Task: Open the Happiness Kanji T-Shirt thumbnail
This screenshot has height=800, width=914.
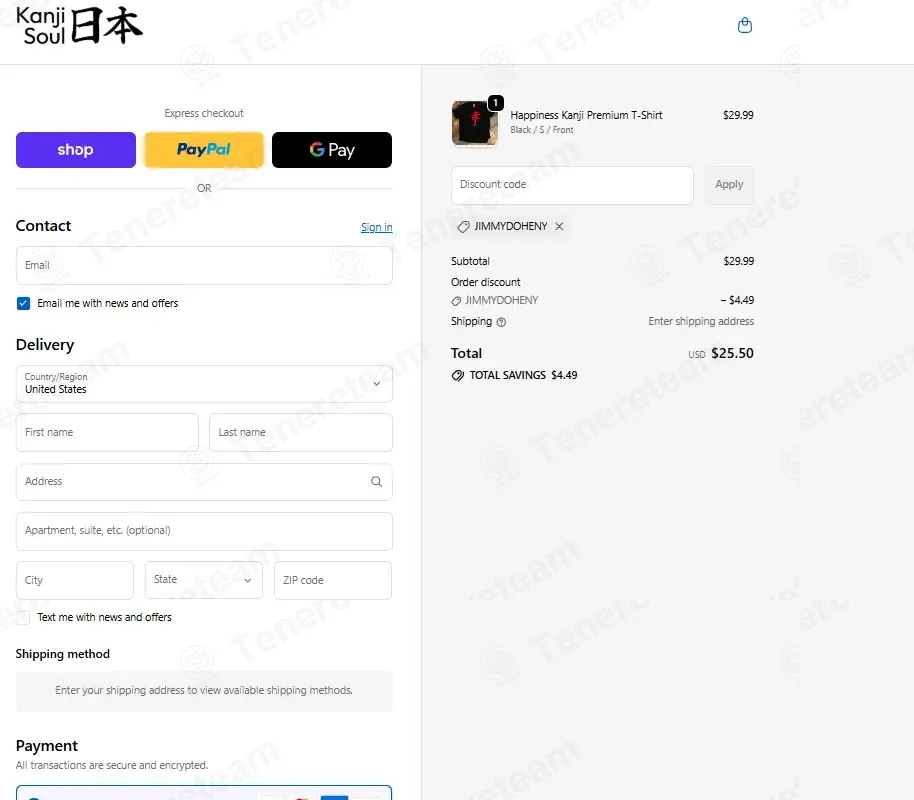Action: (x=474, y=123)
